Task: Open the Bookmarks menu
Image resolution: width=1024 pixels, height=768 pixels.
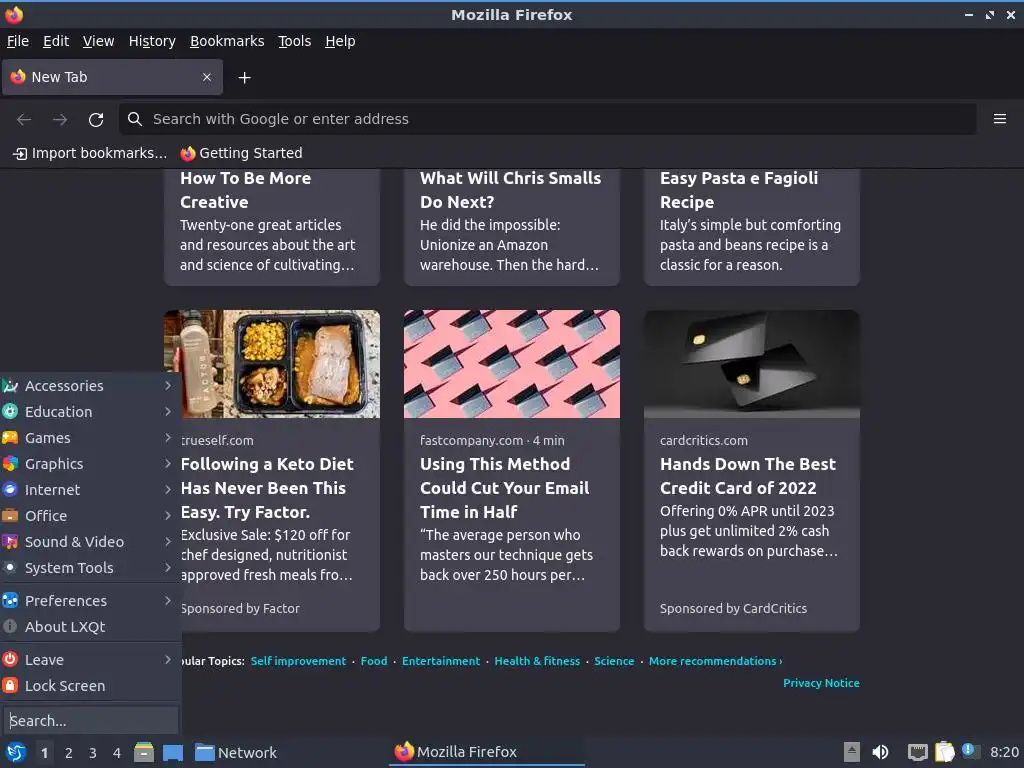Action: pos(227,41)
